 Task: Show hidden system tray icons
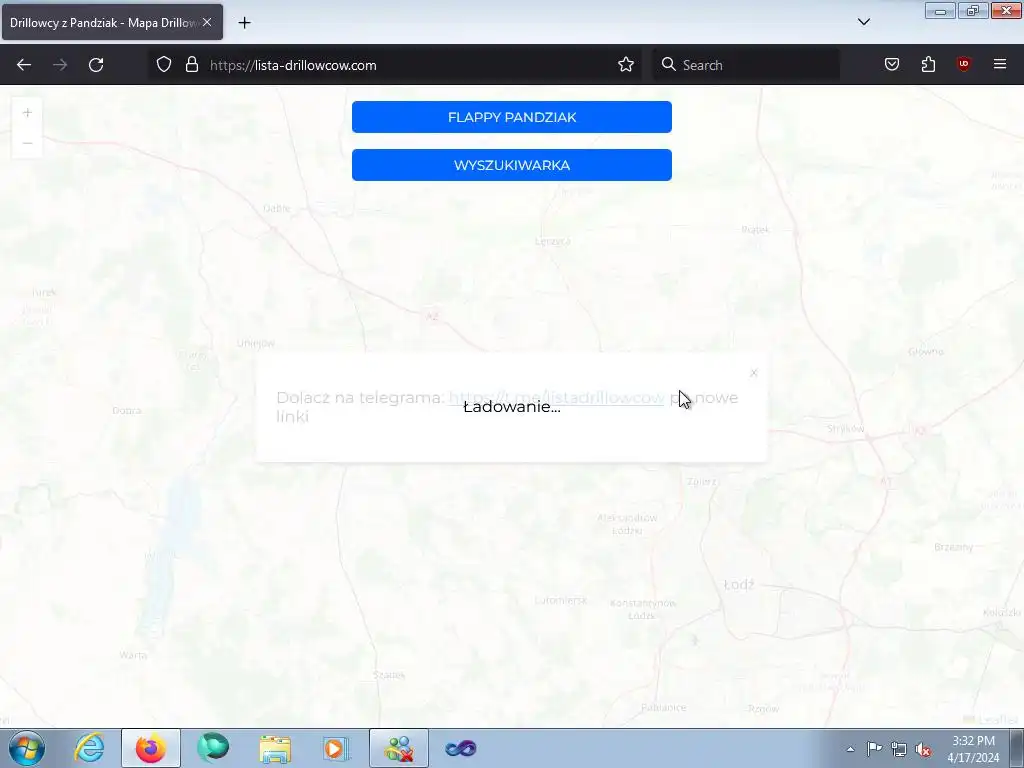(x=850, y=749)
